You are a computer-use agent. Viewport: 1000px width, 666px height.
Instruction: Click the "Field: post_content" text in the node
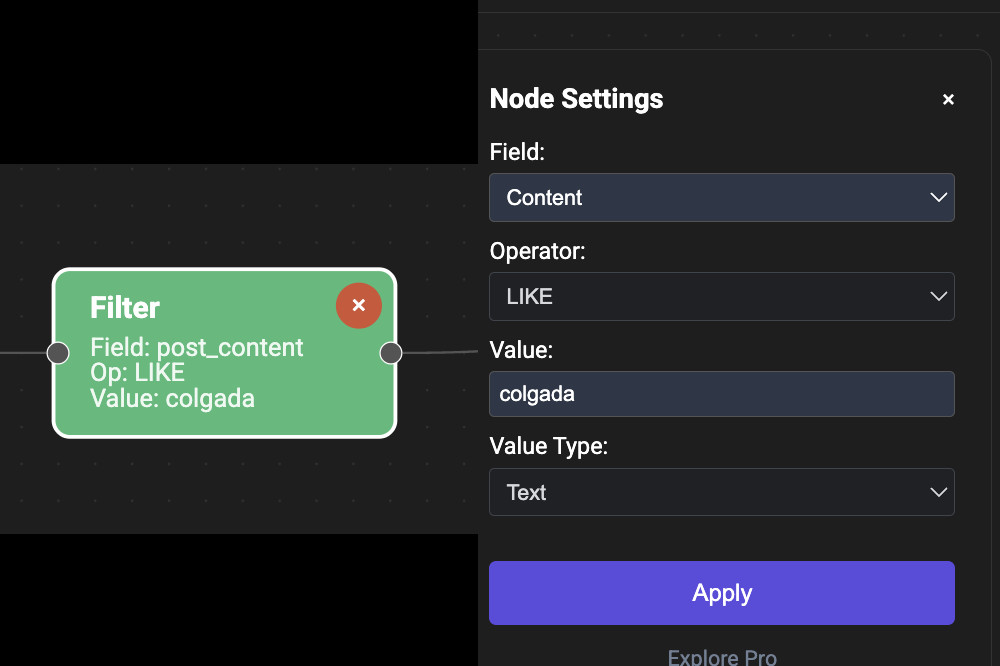(196, 348)
